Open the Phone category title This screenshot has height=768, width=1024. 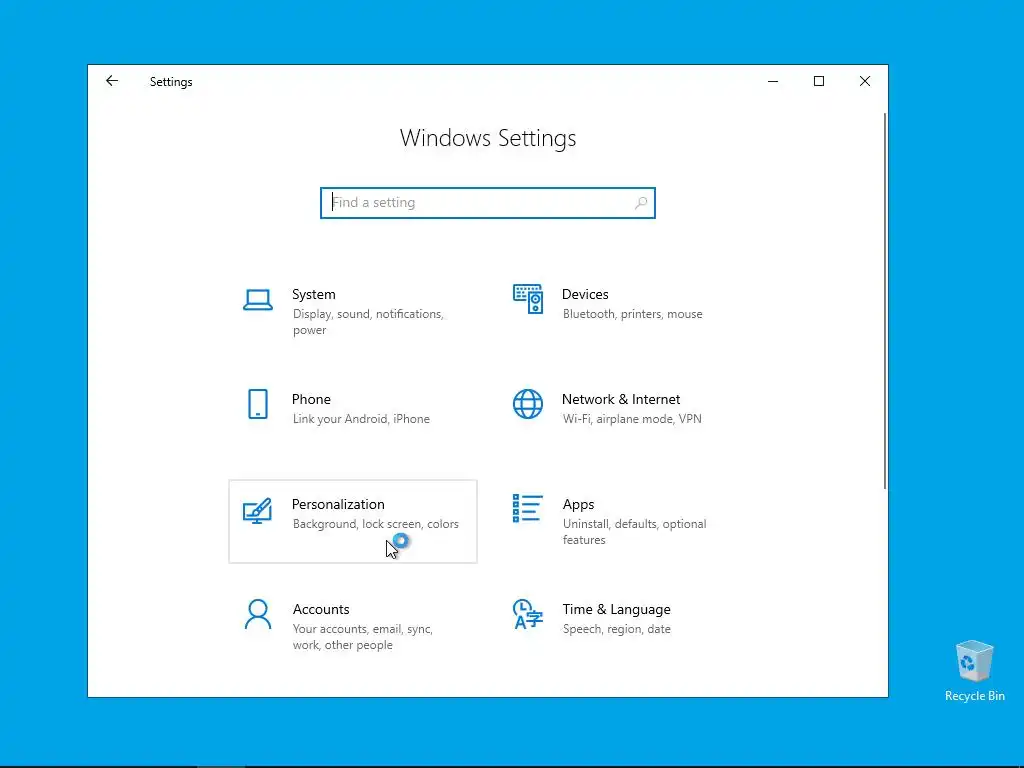311,399
